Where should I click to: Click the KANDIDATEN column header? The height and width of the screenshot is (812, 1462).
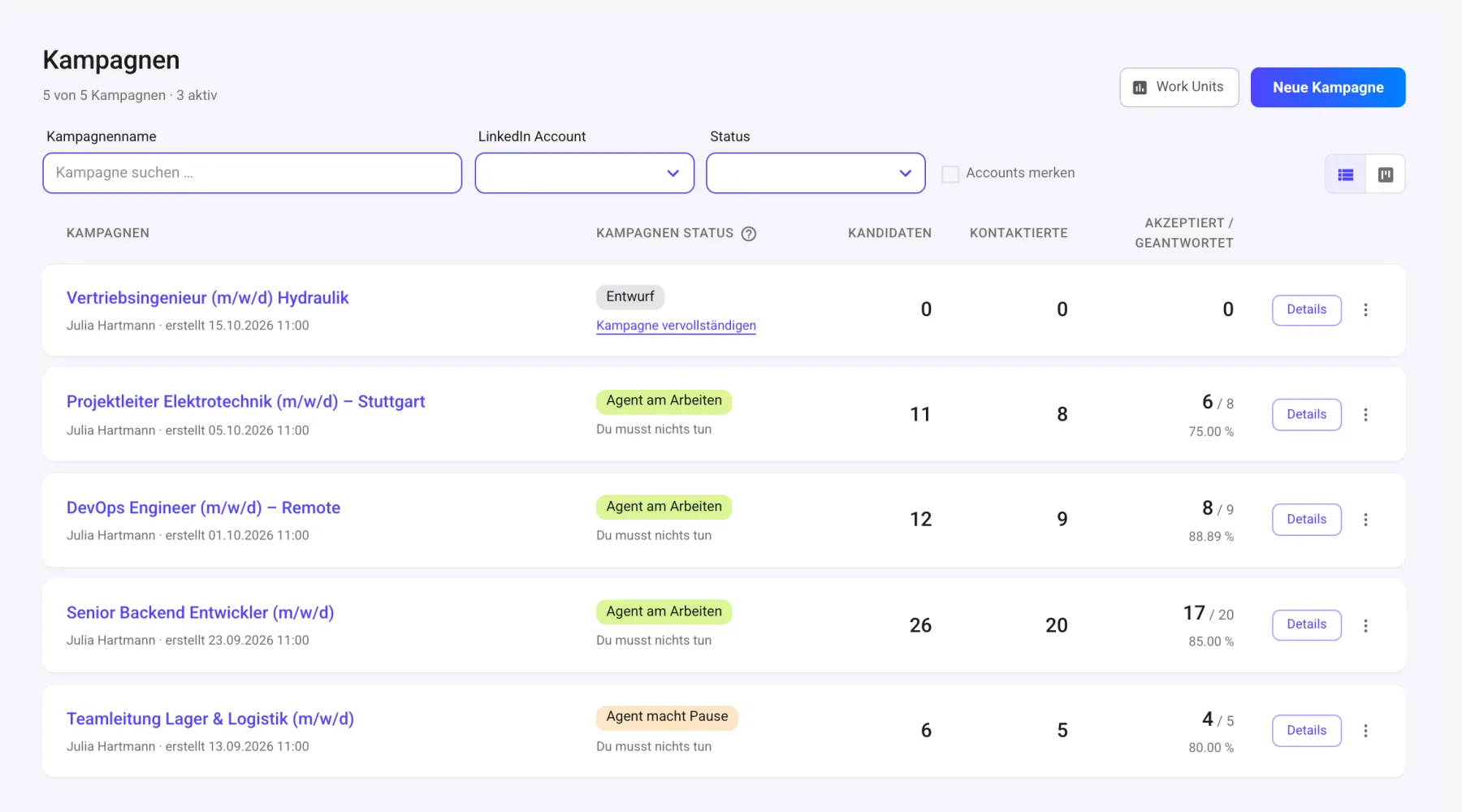(x=889, y=233)
